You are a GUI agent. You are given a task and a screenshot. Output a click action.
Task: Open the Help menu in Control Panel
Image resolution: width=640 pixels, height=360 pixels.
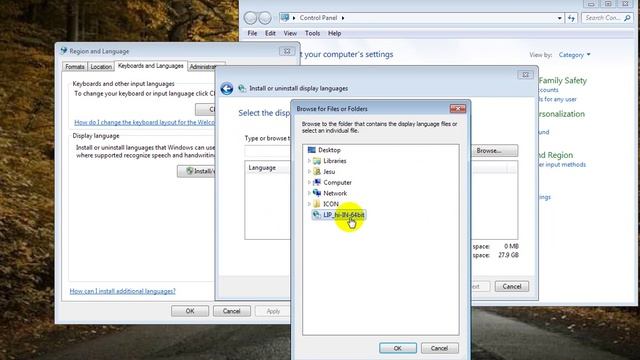334,33
